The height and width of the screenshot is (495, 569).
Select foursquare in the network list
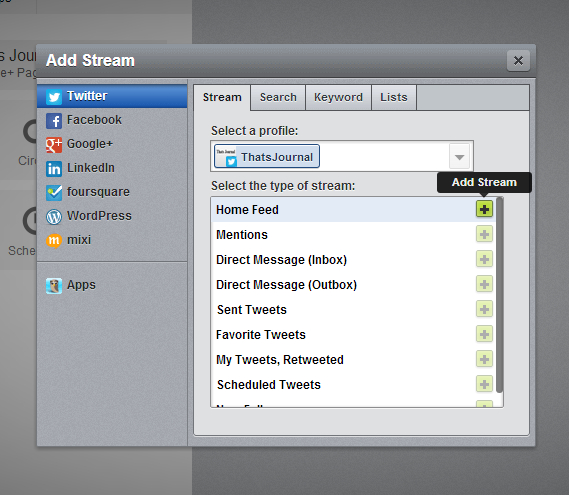click(112, 192)
